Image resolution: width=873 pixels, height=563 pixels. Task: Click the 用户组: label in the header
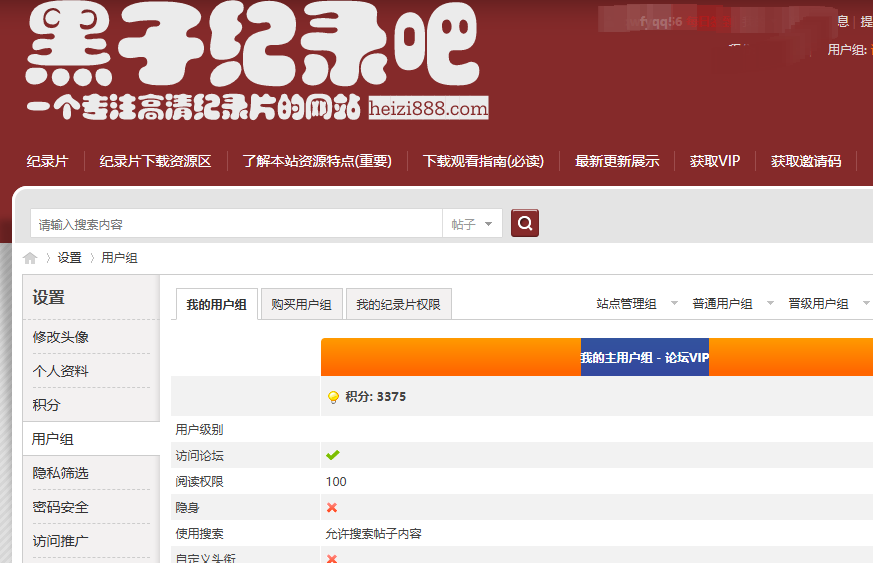pos(847,50)
